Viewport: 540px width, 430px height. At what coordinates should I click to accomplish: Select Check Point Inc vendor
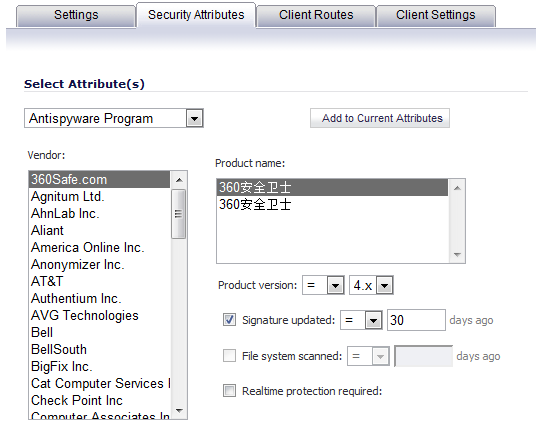pos(99,400)
